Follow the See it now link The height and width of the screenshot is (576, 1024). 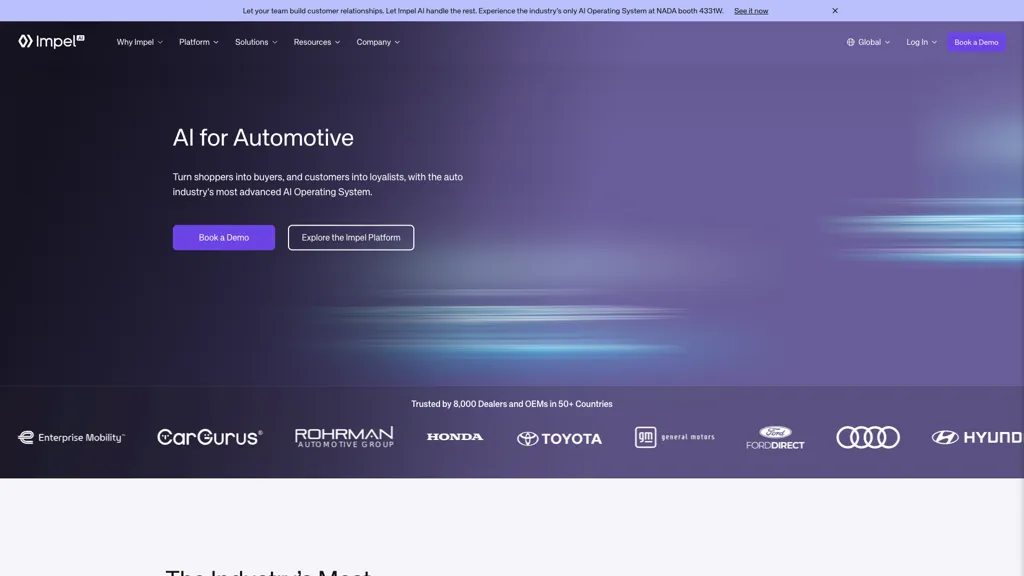click(750, 10)
